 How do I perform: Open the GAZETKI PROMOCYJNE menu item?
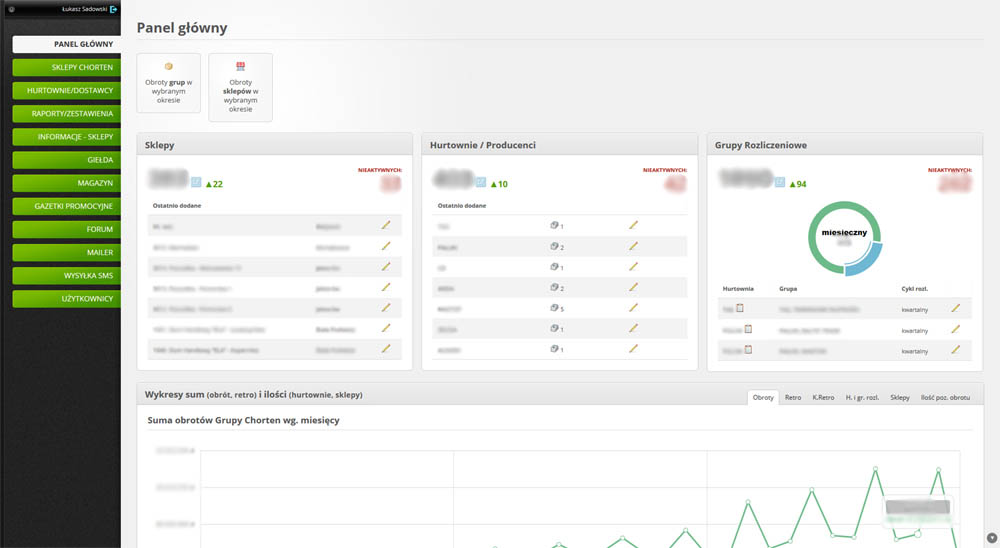[x=67, y=206]
